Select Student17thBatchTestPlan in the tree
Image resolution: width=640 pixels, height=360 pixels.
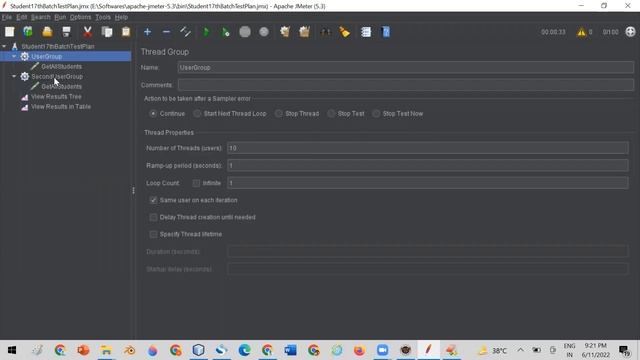point(58,47)
